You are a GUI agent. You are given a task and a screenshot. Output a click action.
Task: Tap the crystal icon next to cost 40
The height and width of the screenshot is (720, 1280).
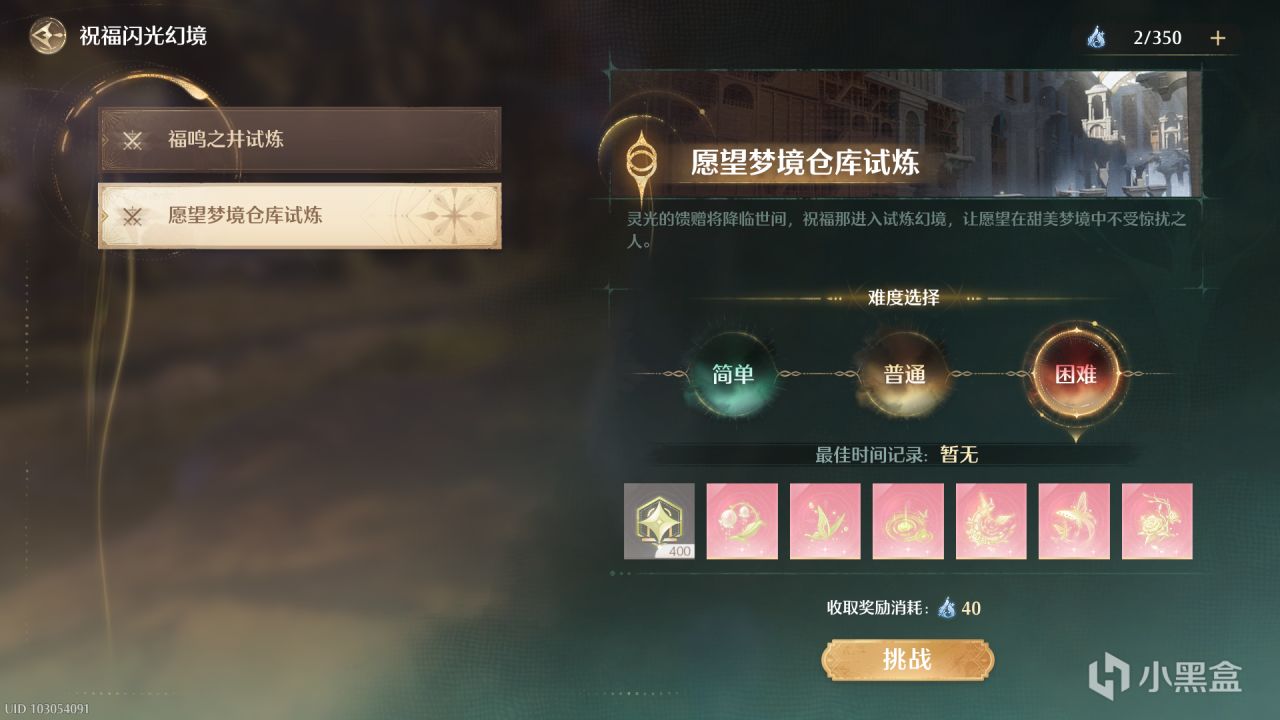pyautogui.click(x=946, y=607)
